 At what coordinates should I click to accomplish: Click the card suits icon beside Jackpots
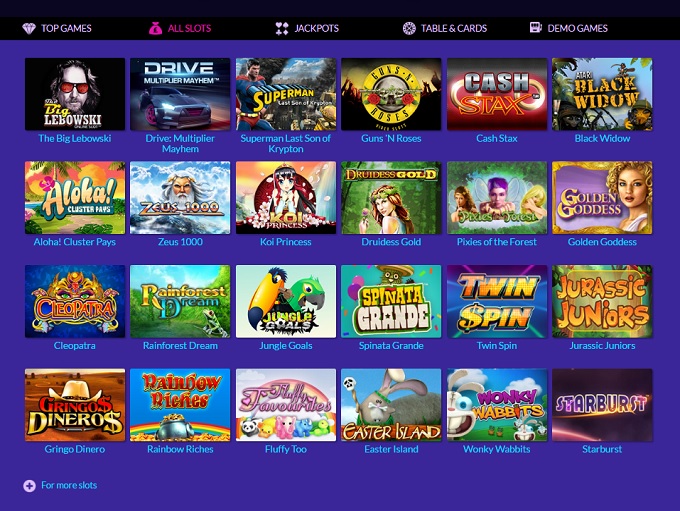tap(282, 29)
